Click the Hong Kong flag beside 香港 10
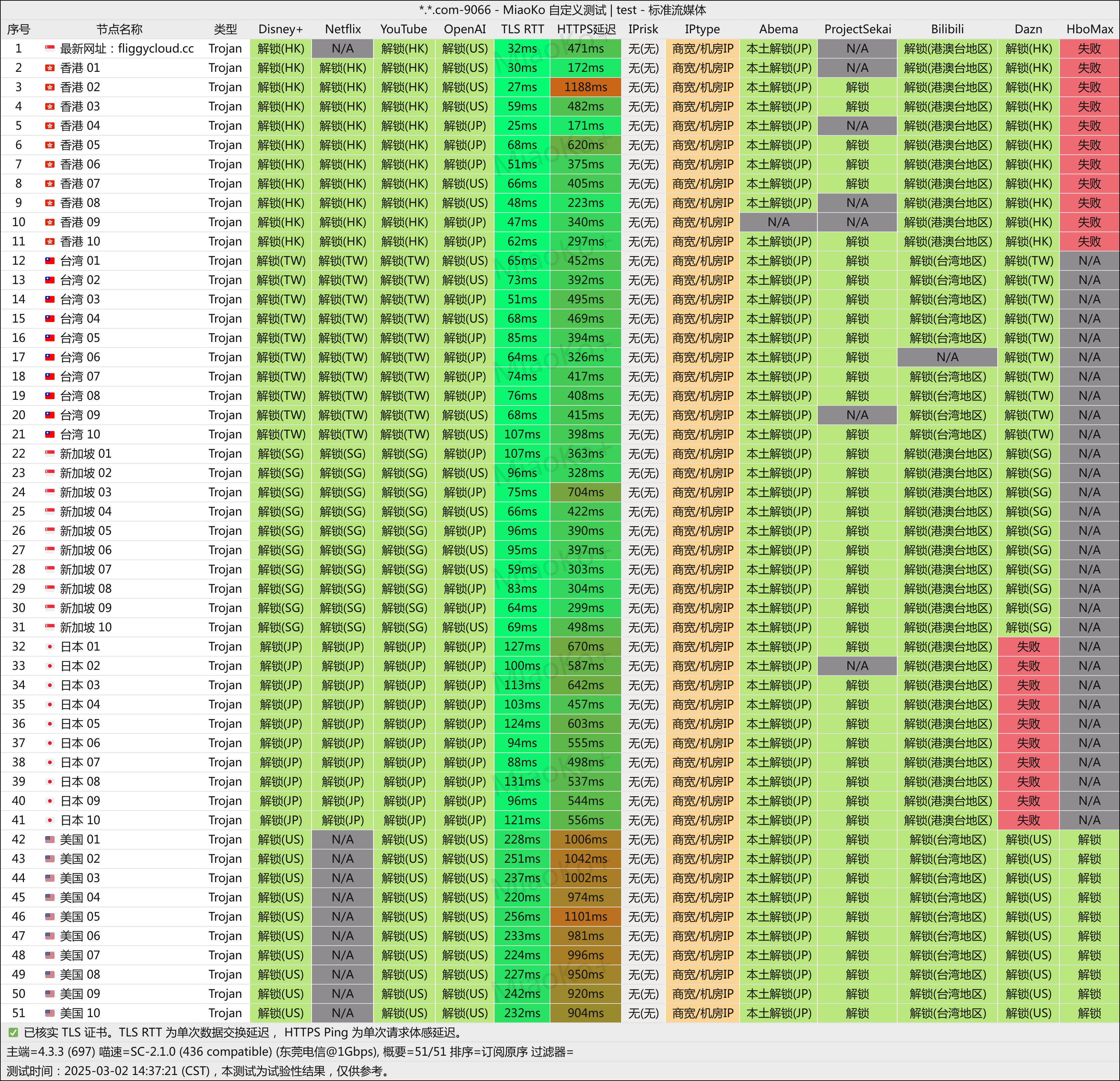This screenshot has width=1120, height=1081. (x=50, y=241)
